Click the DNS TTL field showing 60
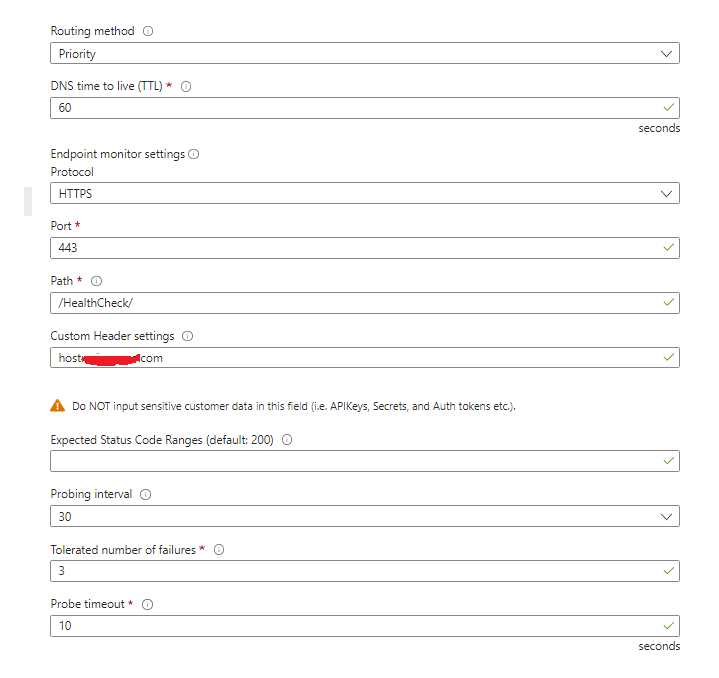Viewport: 719px width, 678px height. pos(365,108)
